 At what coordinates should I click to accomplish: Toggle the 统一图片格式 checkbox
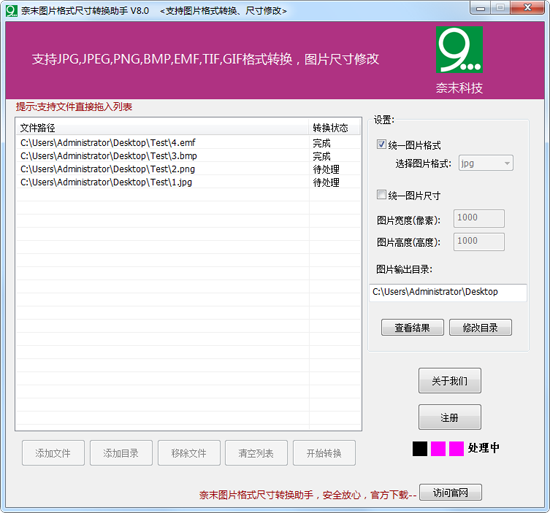[381, 144]
